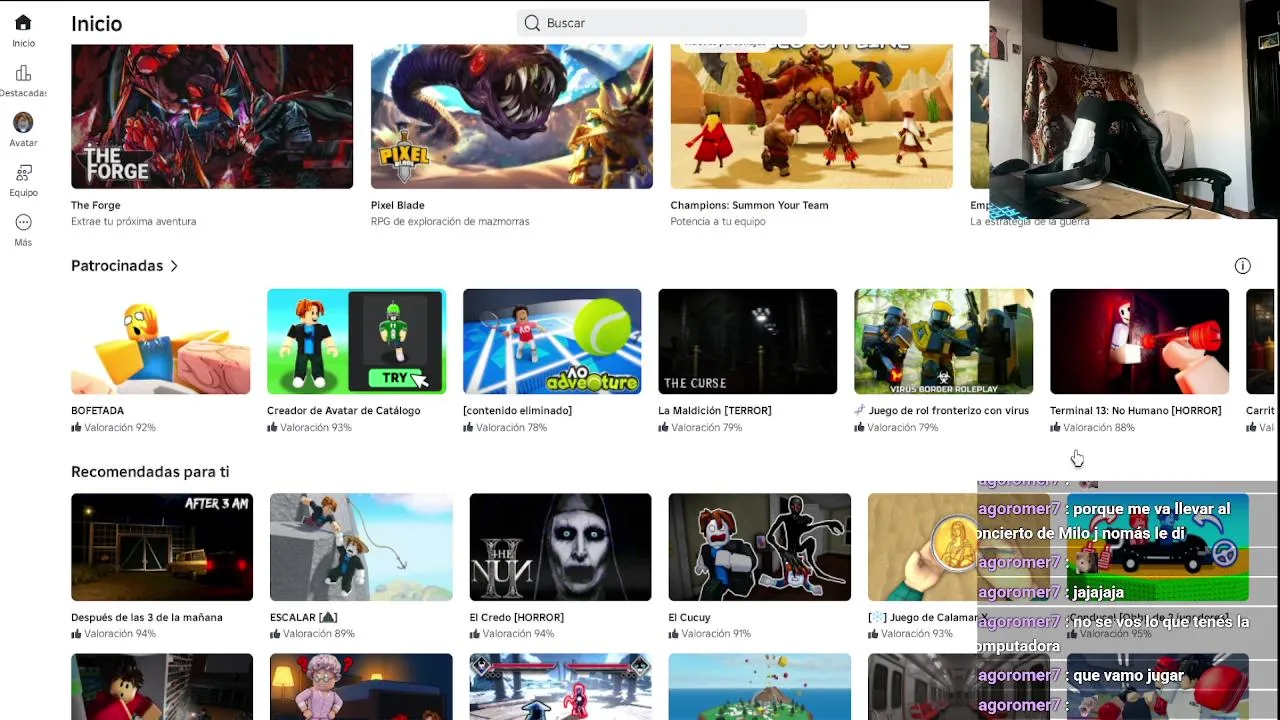Open Champions: Summon Your Team thumbnail

point(812,116)
